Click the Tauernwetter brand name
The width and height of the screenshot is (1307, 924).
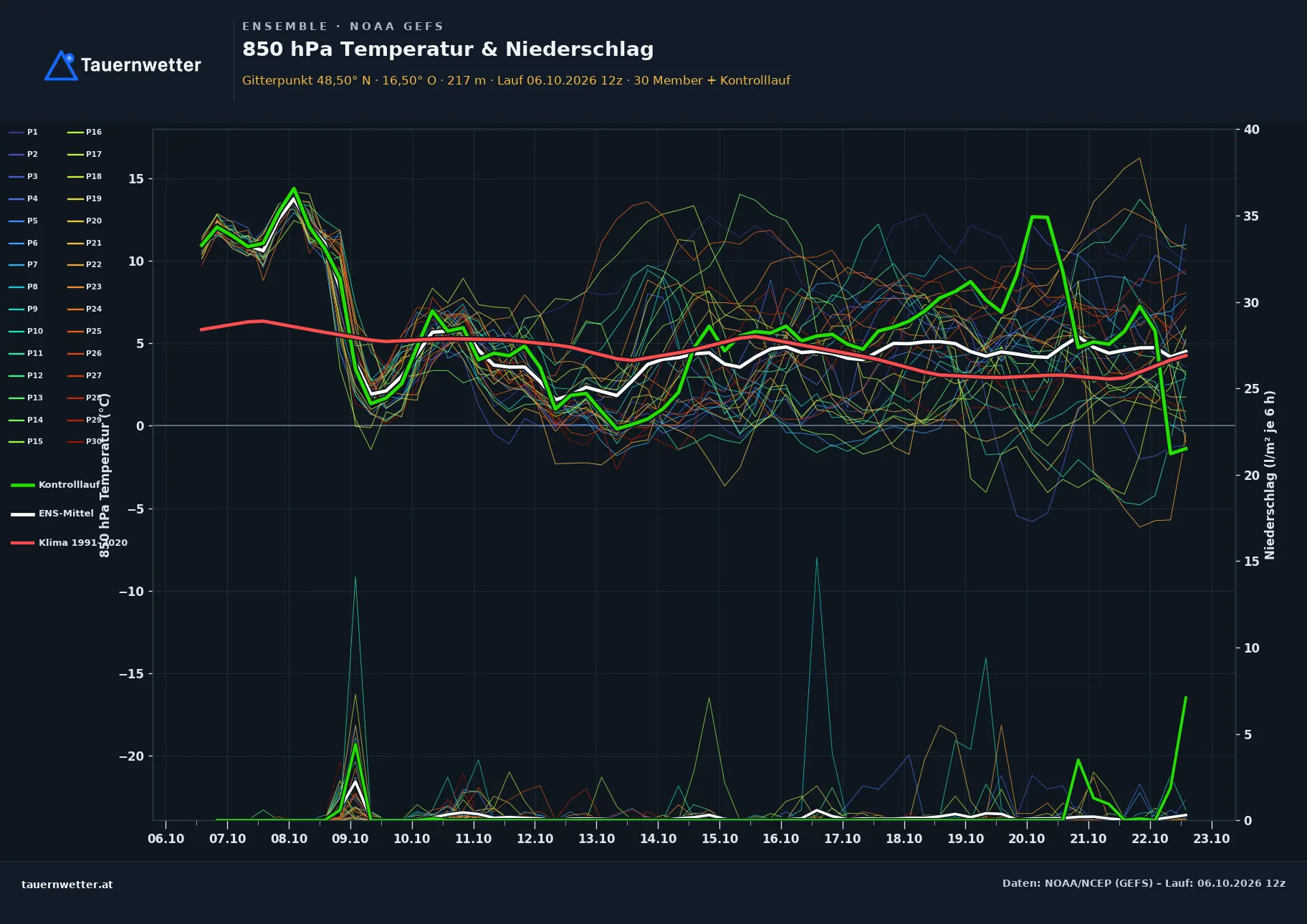[141, 65]
